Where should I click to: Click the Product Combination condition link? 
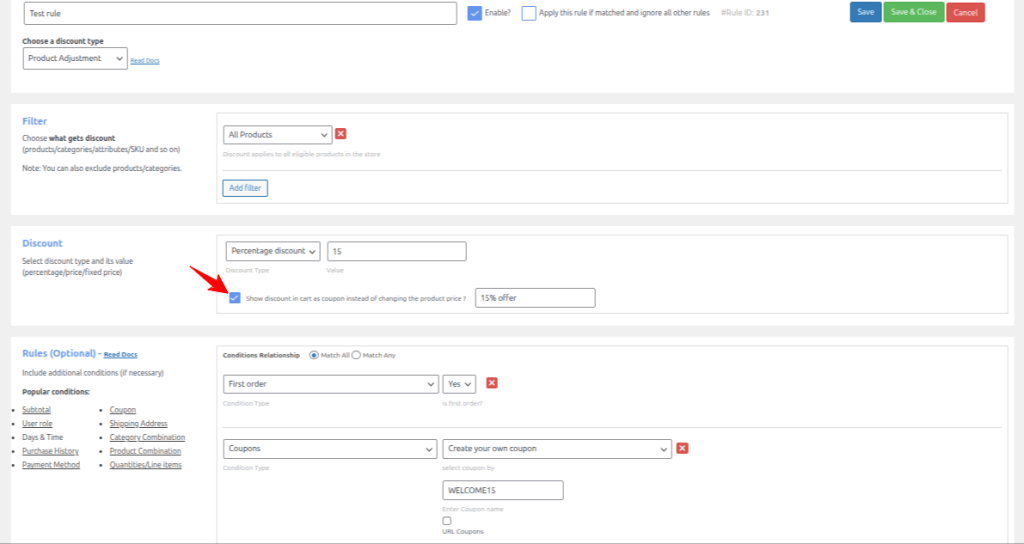[145, 451]
